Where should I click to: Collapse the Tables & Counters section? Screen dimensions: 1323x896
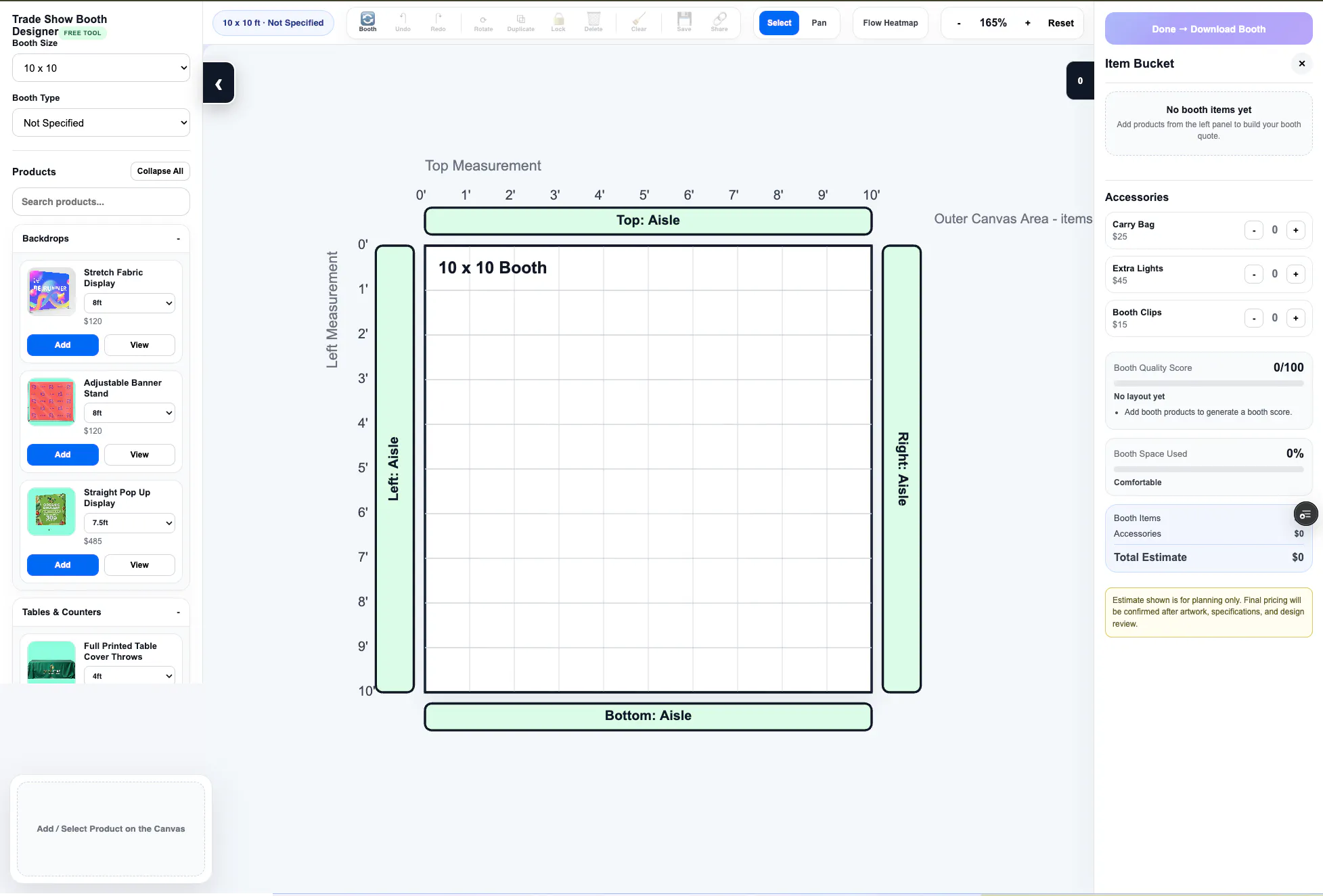[x=101, y=612]
